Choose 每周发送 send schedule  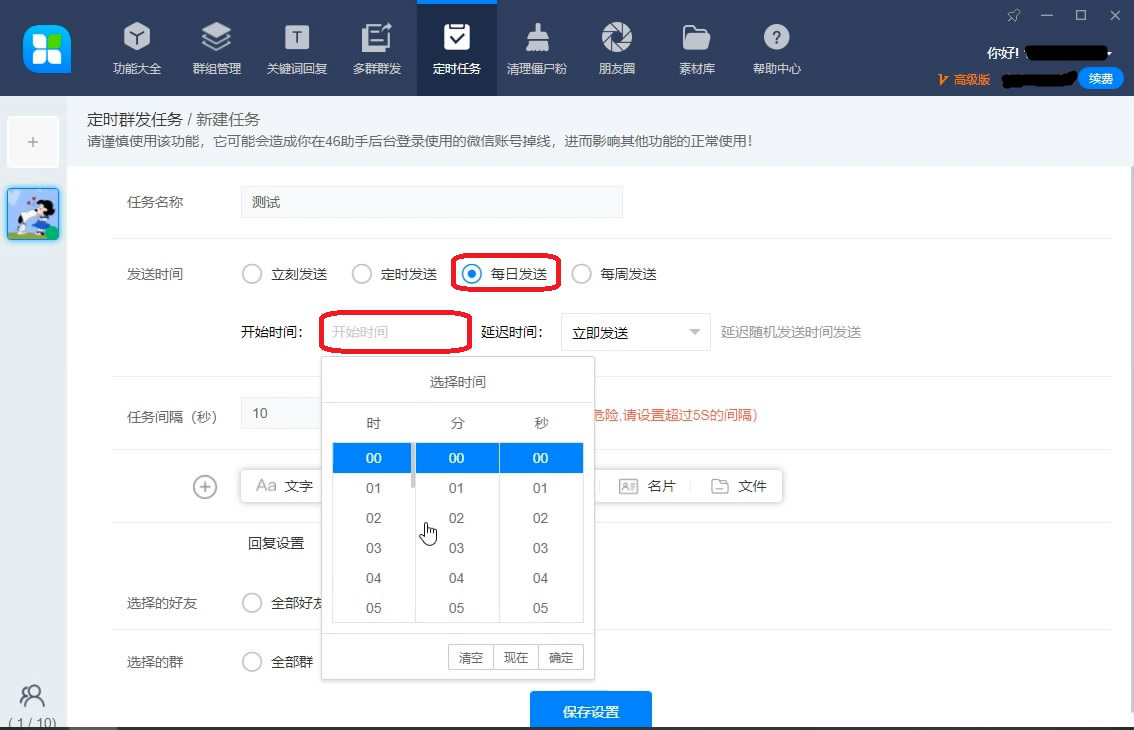pos(581,273)
